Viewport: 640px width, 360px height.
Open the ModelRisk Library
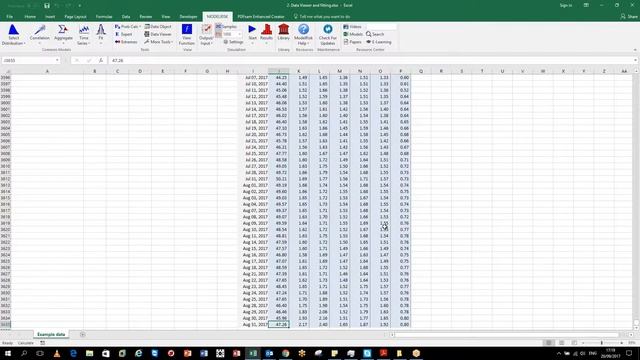[x=283, y=33]
